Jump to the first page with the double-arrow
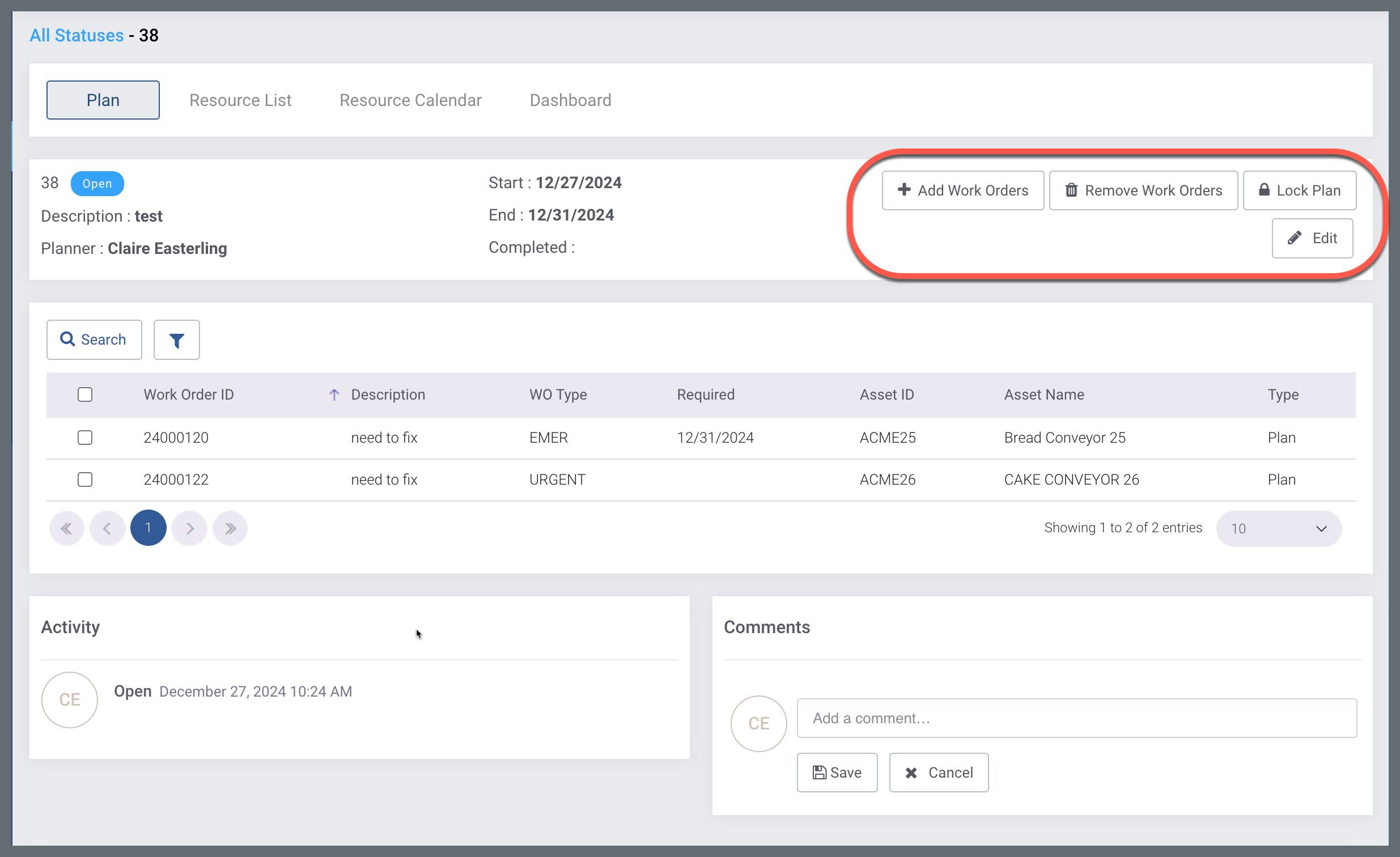The image size is (1400, 857). coord(66,528)
